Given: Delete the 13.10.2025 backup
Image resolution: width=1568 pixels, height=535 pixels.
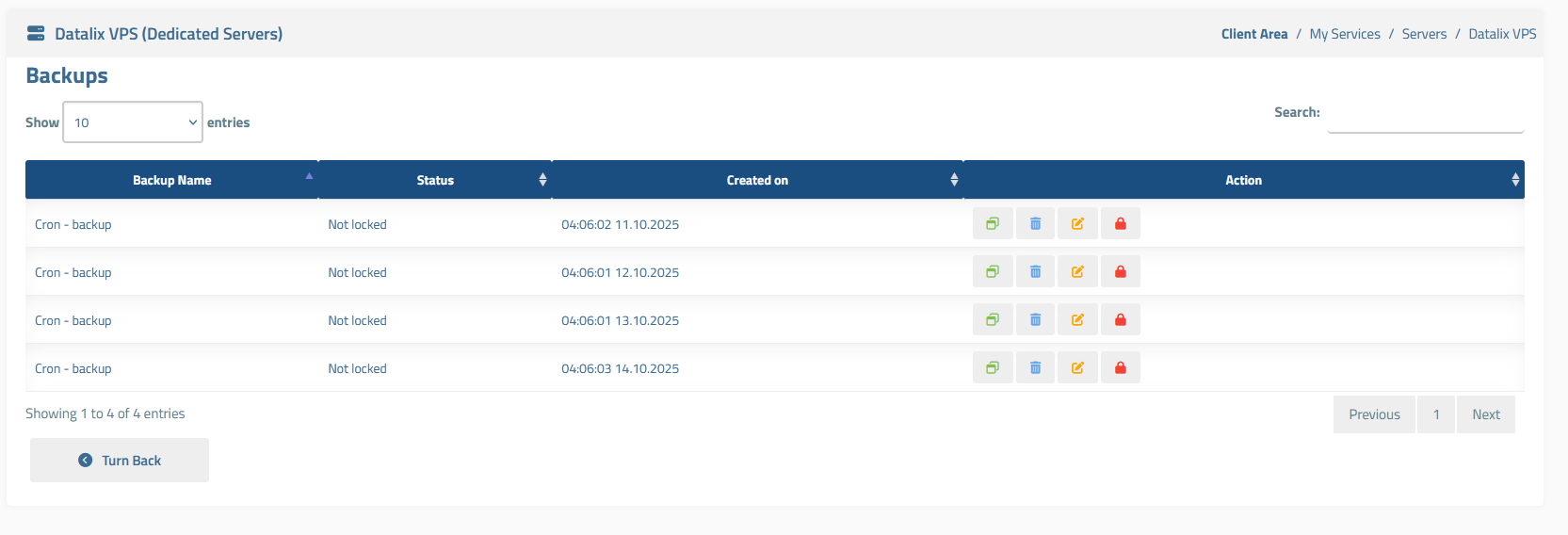Looking at the screenshot, I should (x=1035, y=320).
